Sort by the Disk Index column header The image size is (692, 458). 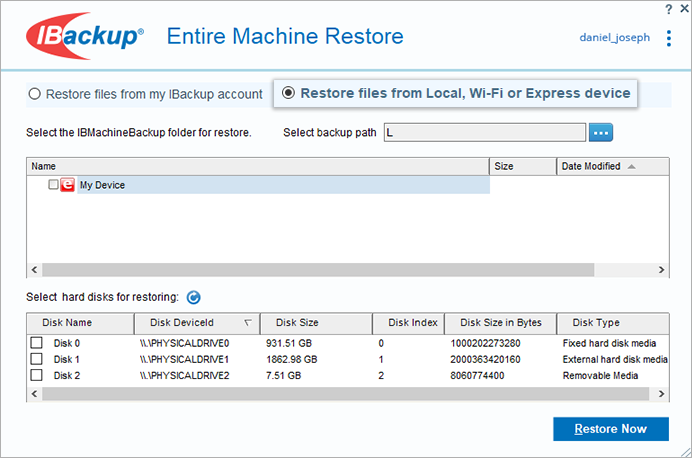[409, 323]
